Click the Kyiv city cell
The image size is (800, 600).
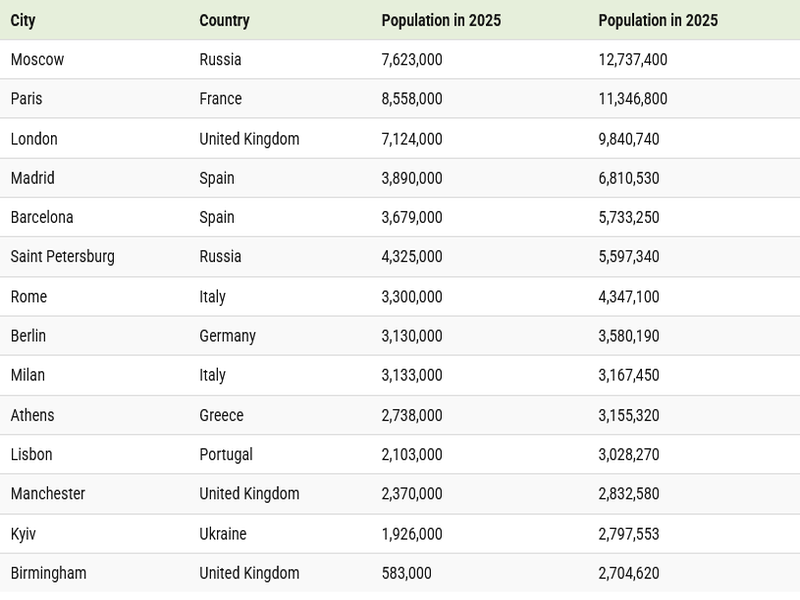pyautogui.click(x=23, y=533)
